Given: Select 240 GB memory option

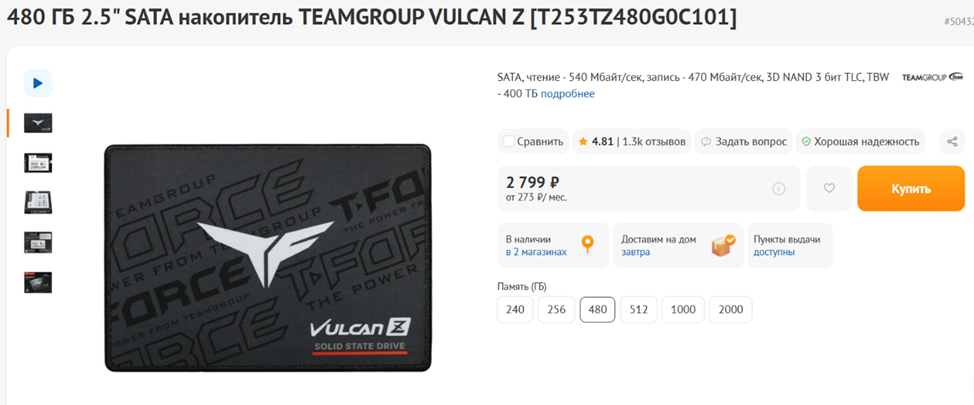Looking at the screenshot, I should [x=515, y=309].
